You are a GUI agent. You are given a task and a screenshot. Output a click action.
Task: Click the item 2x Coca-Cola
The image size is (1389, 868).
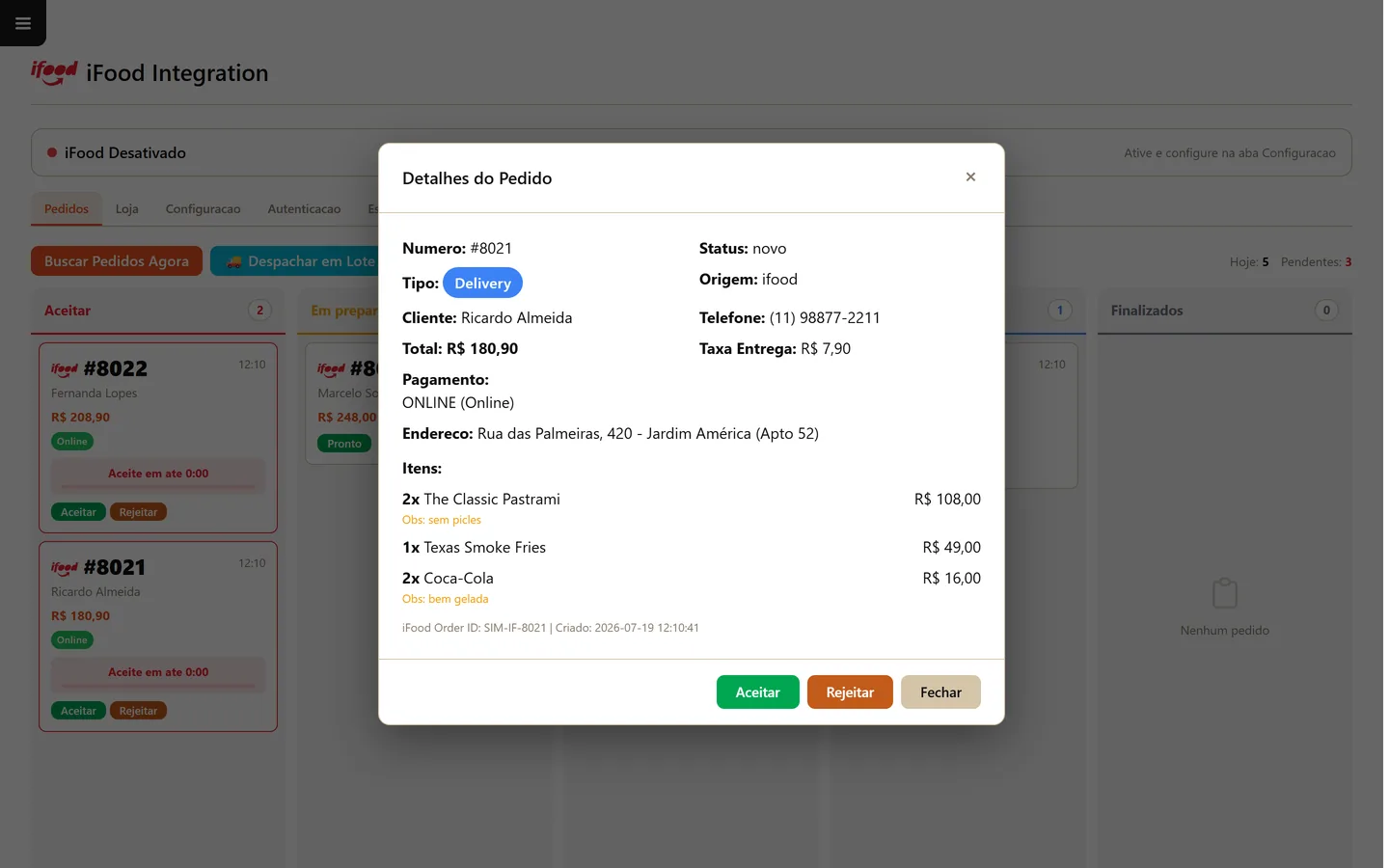(448, 579)
